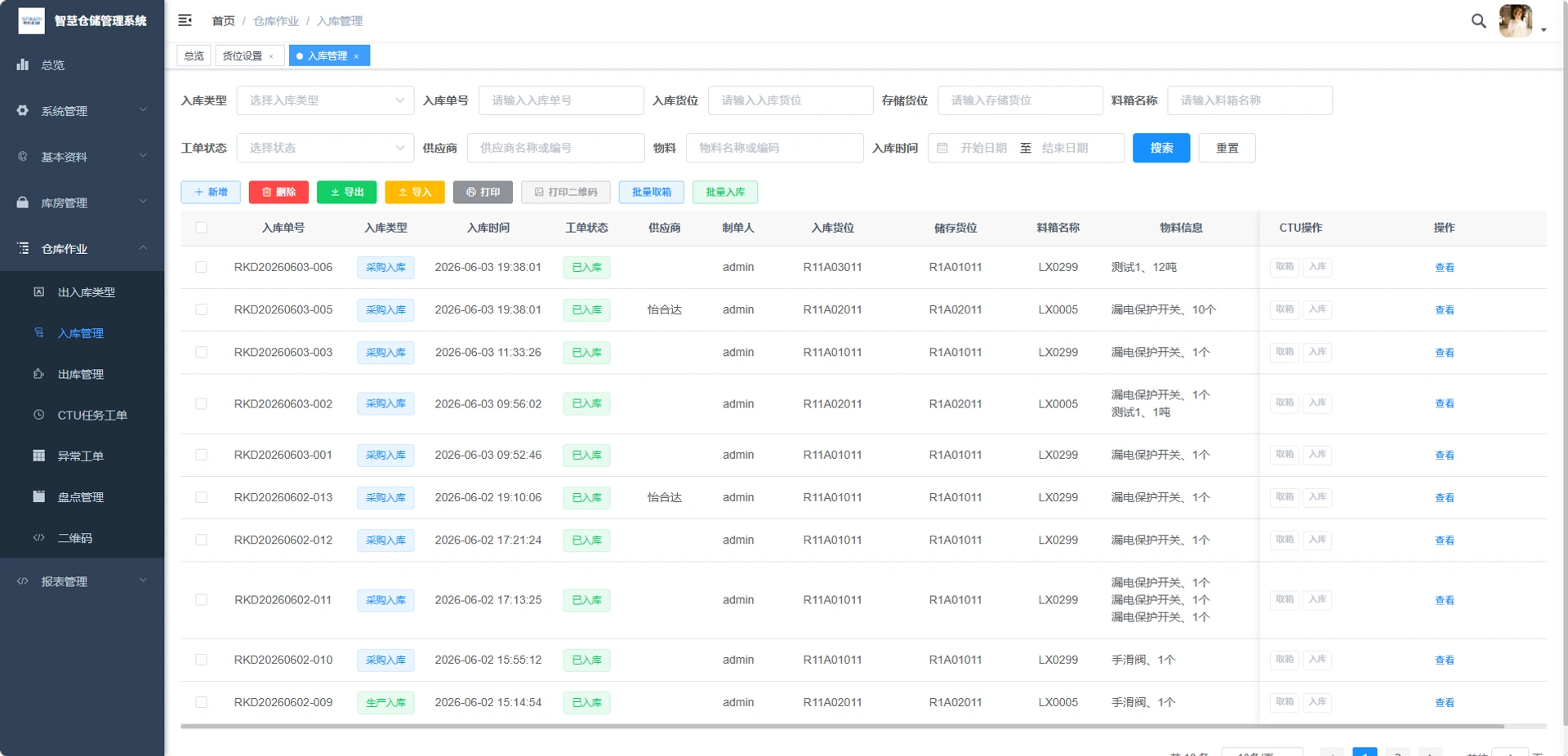Collapse the 仓库作业 menu chevron
The height and width of the screenshot is (756, 1568).
click(x=143, y=247)
